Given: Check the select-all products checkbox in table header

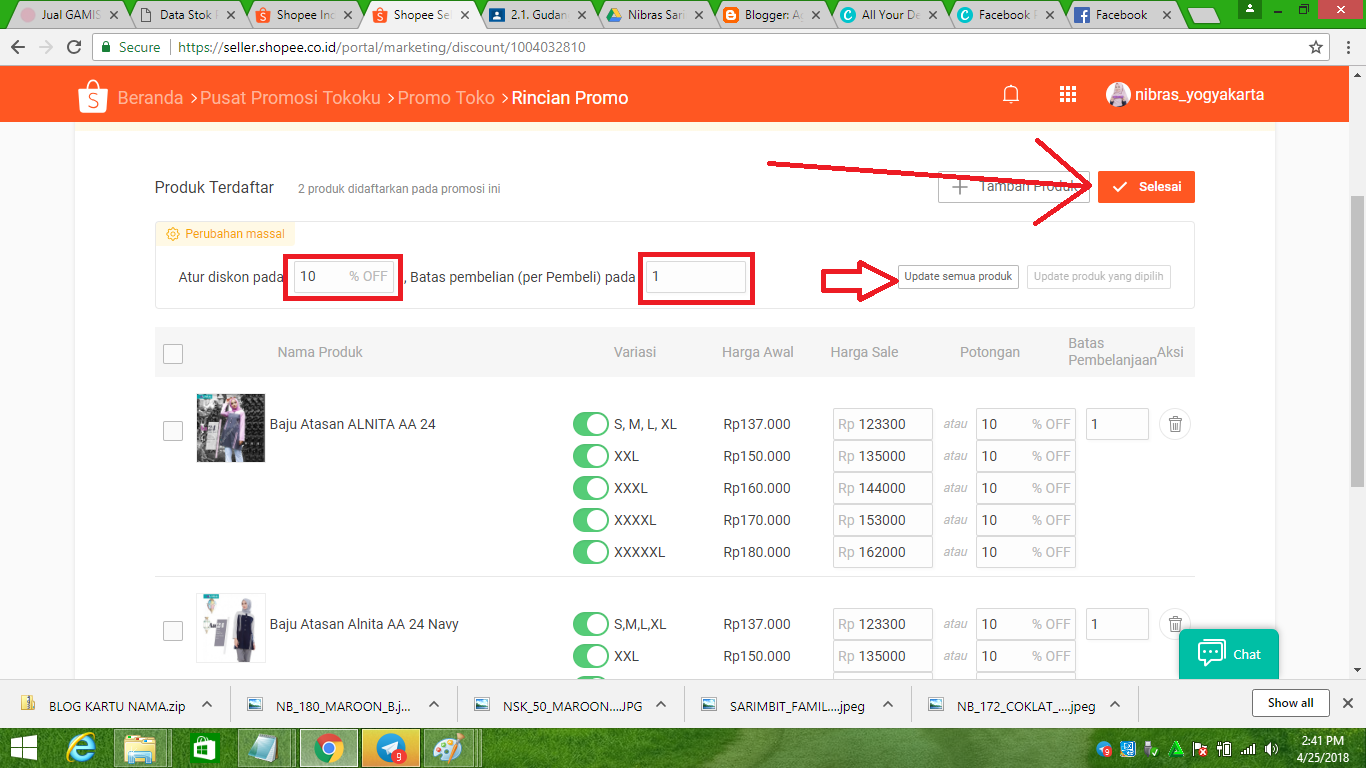Looking at the screenshot, I should pyautogui.click(x=172, y=352).
